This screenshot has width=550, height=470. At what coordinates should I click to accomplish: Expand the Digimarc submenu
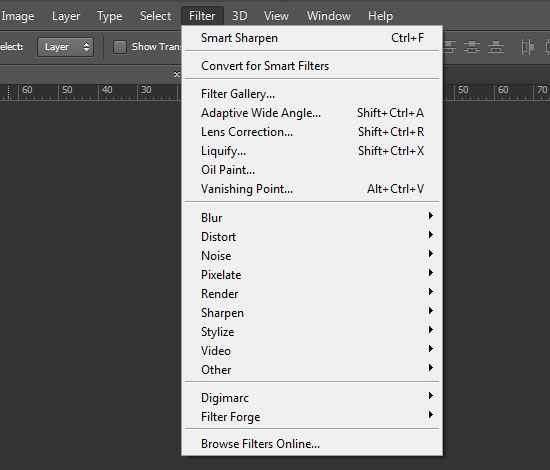[312, 398]
